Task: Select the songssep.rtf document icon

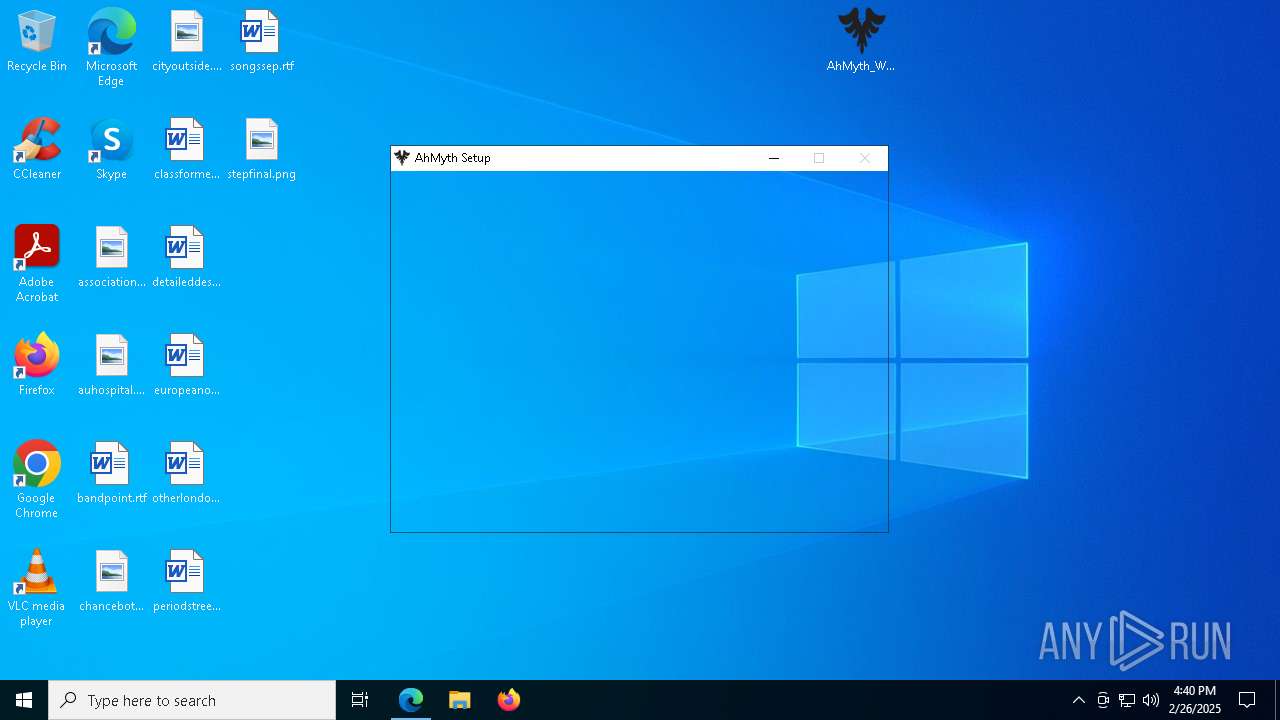Action: click(261, 41)
